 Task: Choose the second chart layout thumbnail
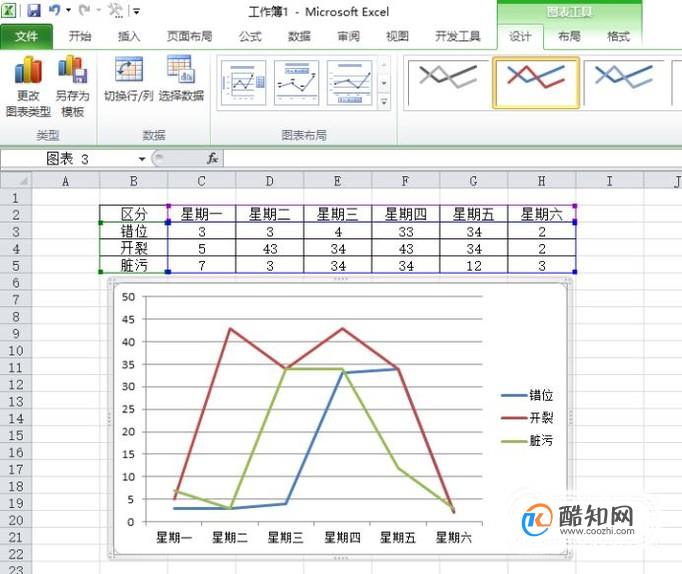coord(297,83)
